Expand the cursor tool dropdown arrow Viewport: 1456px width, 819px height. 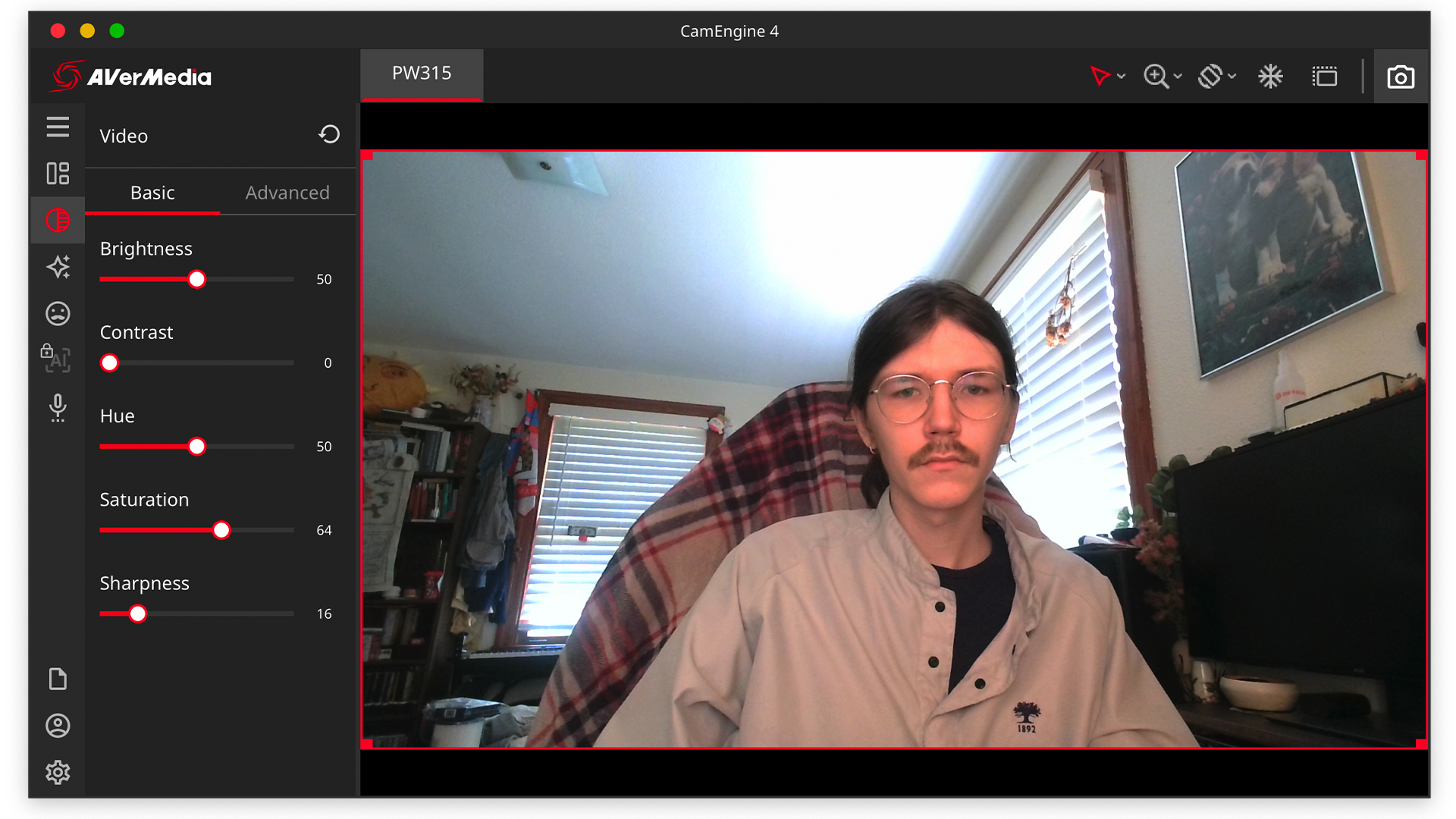[x=1122, y=77]
